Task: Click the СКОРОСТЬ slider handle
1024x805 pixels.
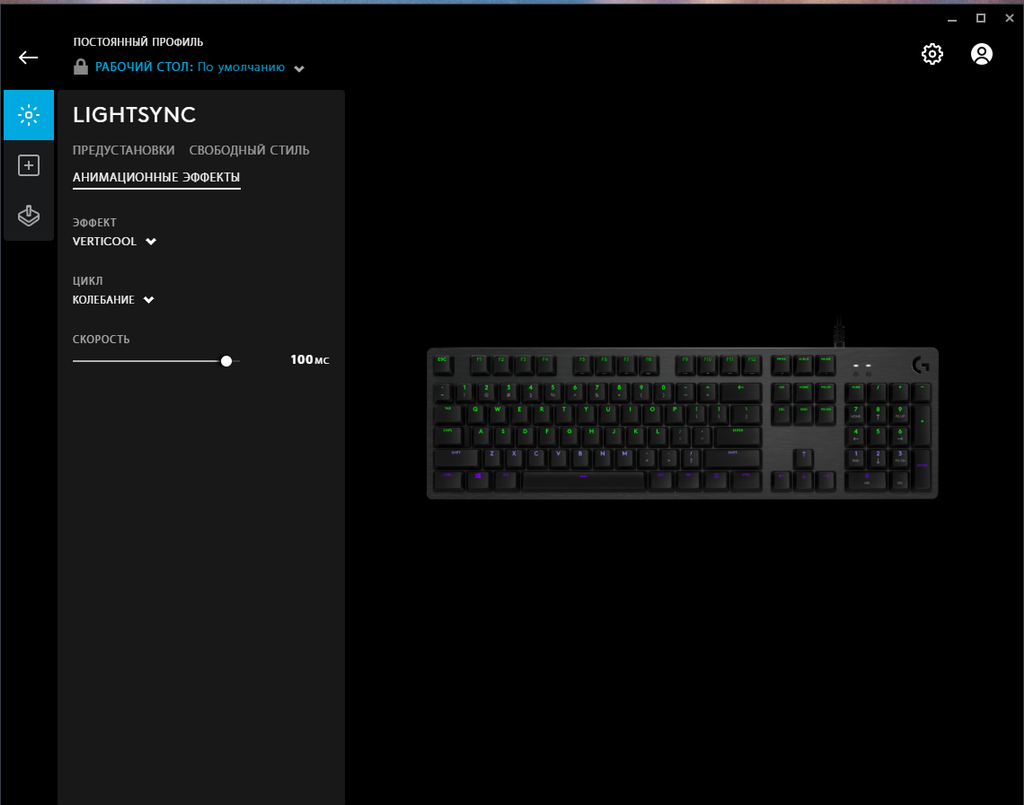Action: [226, 361]
